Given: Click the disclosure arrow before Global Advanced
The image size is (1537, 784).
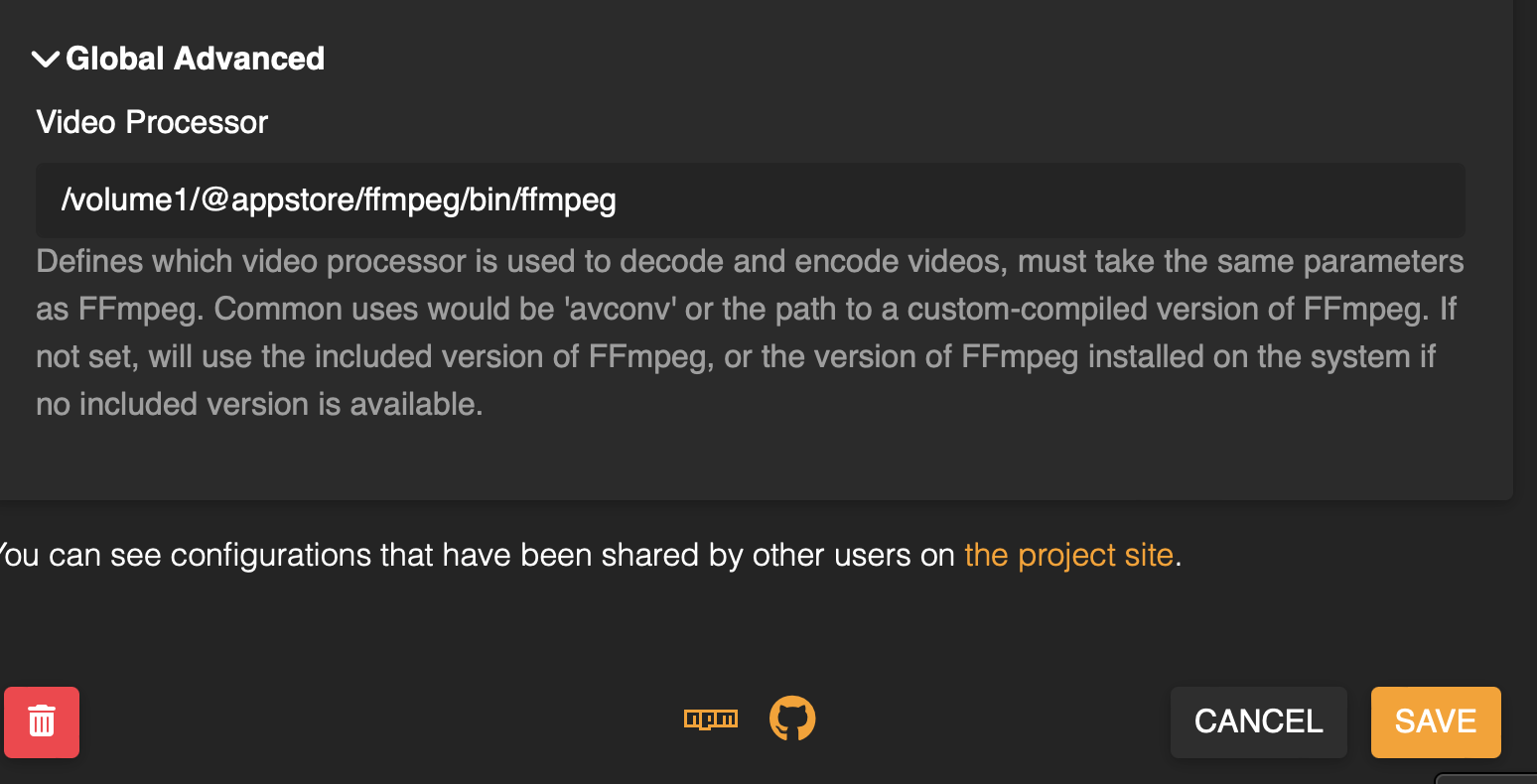Looking at the screenshot, I should click(x=45, y=59).
